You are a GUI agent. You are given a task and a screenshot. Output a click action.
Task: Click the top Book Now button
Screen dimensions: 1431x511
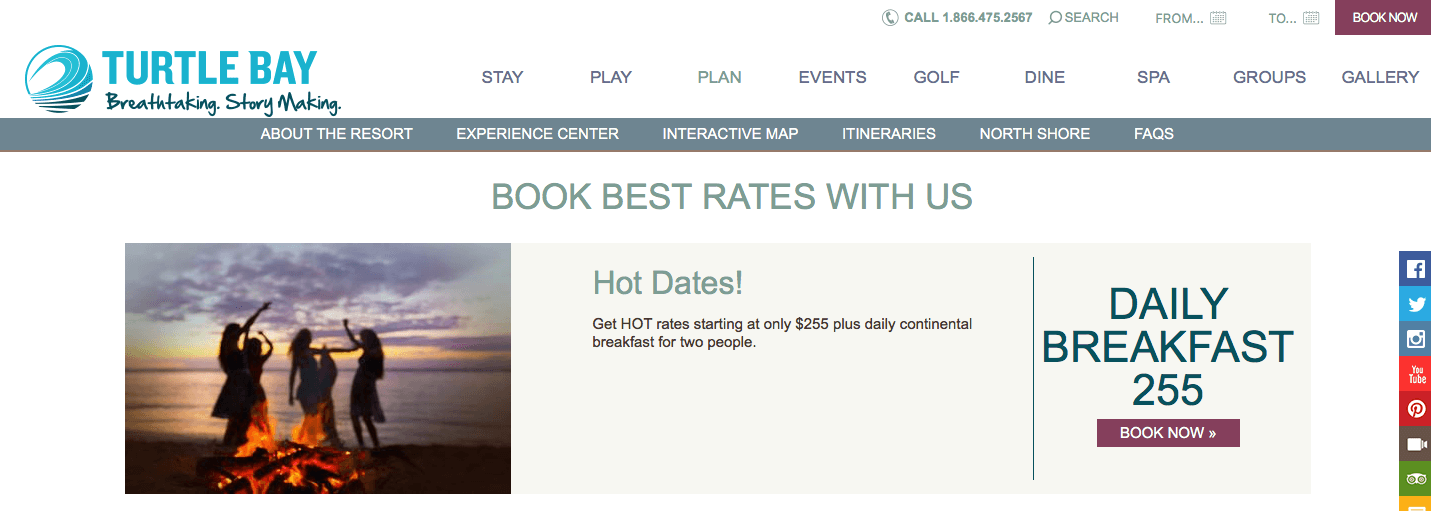coord(1384,17)
